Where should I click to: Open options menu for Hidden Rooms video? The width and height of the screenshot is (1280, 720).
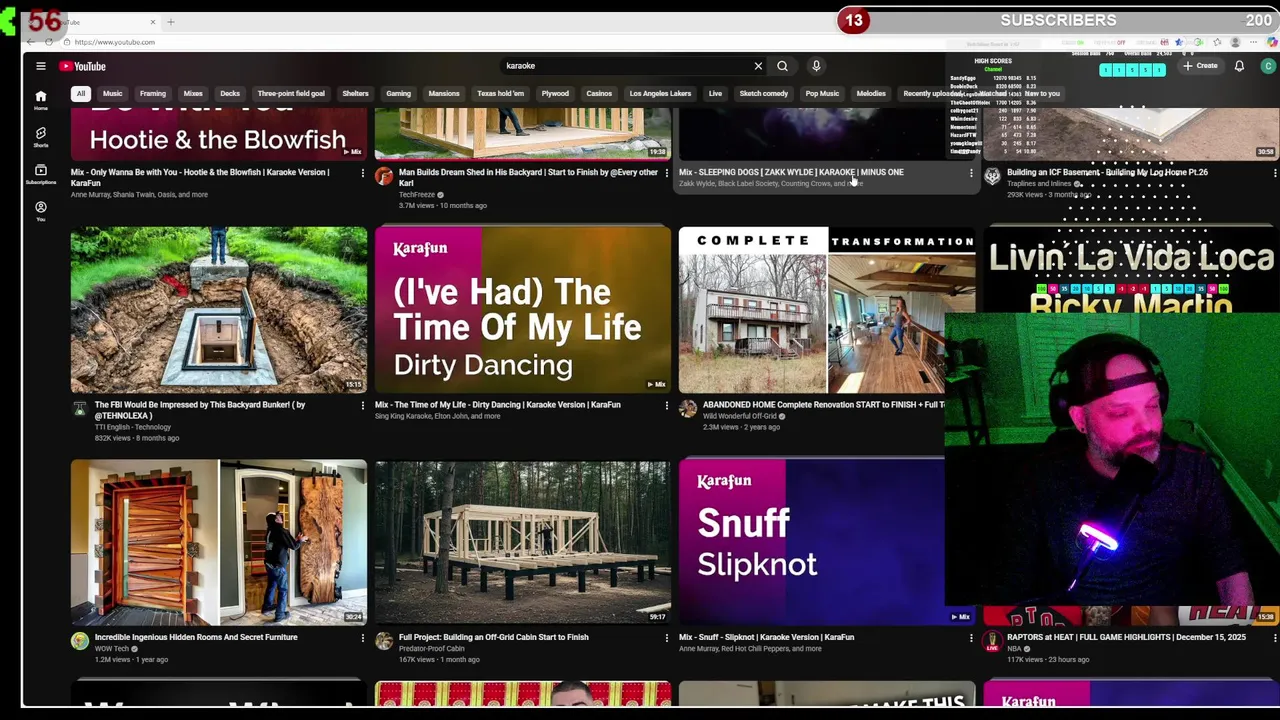pyautogui.click(x=363, y=637)
